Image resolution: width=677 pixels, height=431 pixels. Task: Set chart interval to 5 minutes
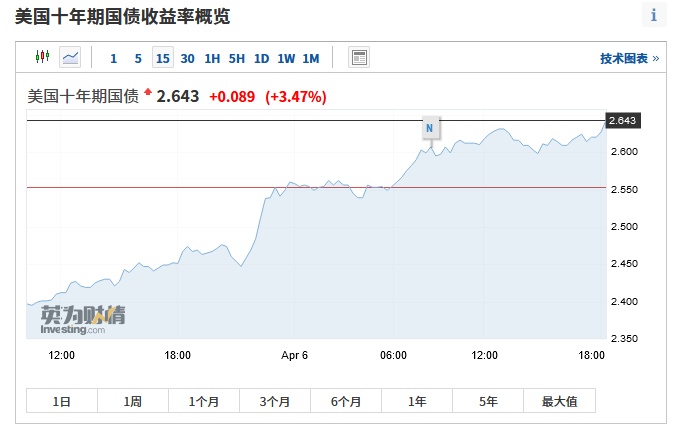point(138,58)
